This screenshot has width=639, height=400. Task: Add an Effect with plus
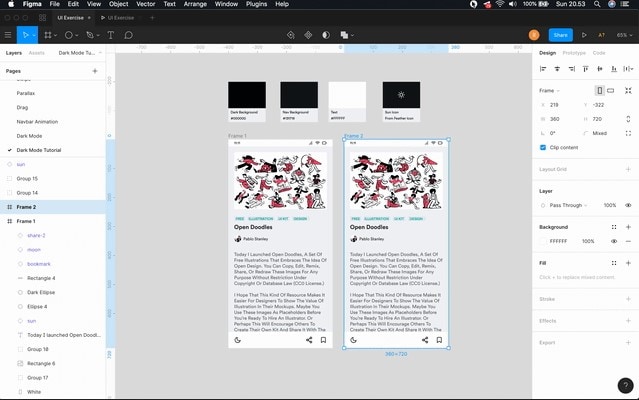[x=628, y=321]
